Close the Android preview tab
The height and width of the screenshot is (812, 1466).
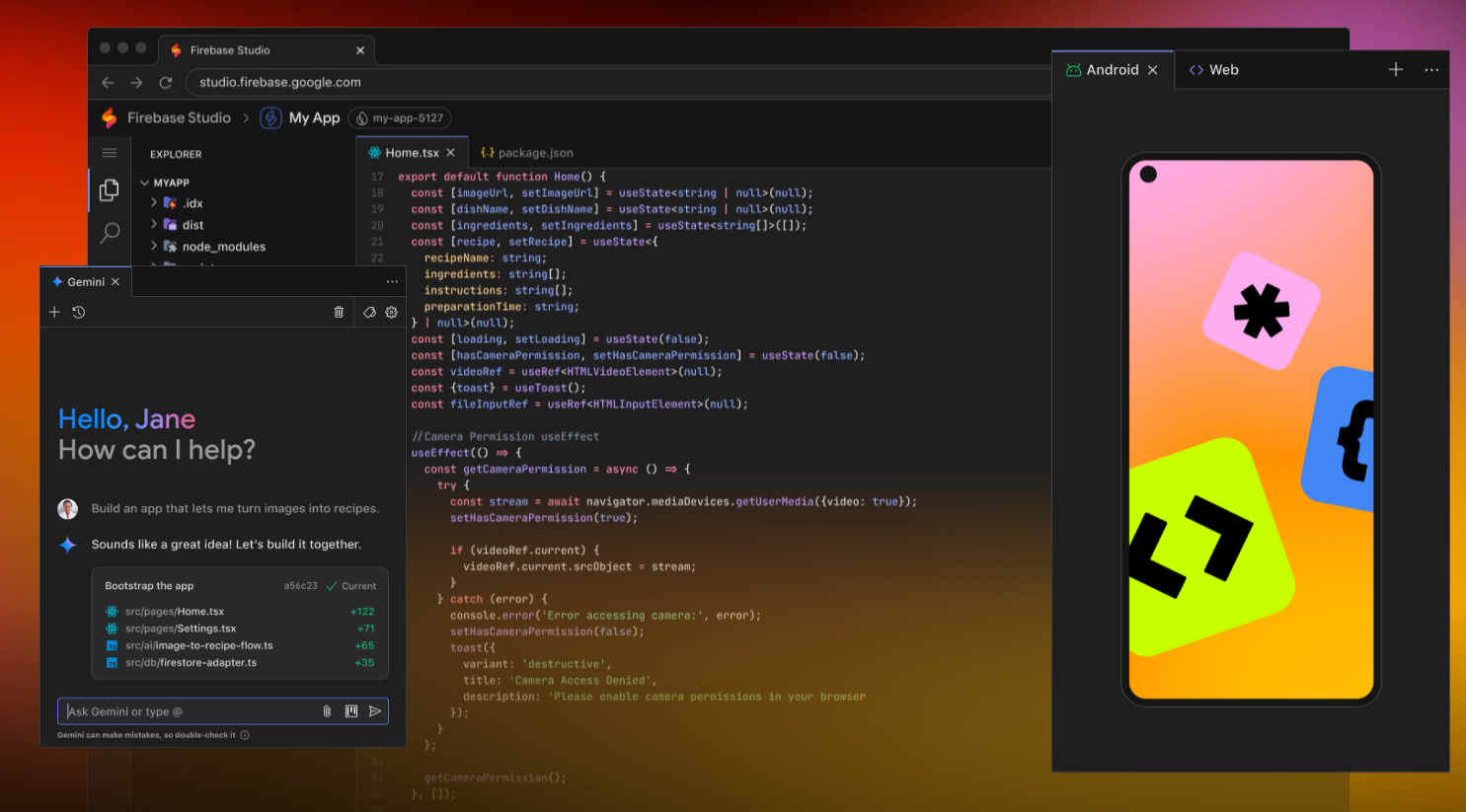click(x=1152, y=70)
